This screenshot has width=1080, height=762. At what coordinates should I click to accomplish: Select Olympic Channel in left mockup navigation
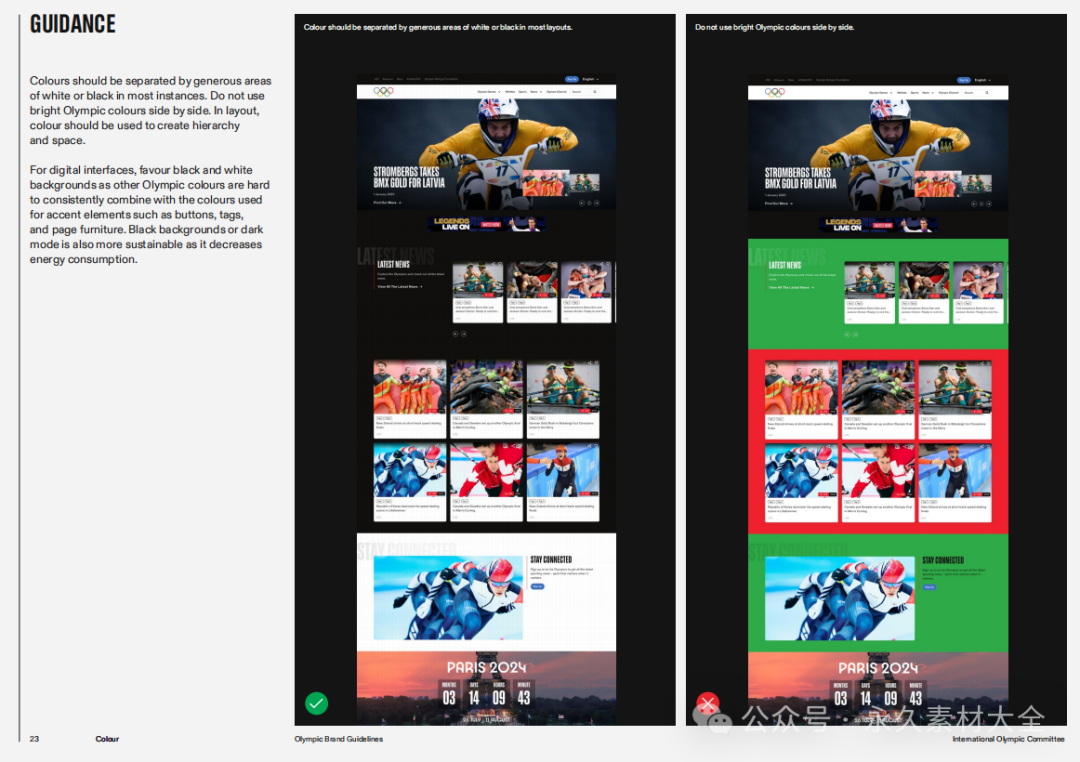557,92
